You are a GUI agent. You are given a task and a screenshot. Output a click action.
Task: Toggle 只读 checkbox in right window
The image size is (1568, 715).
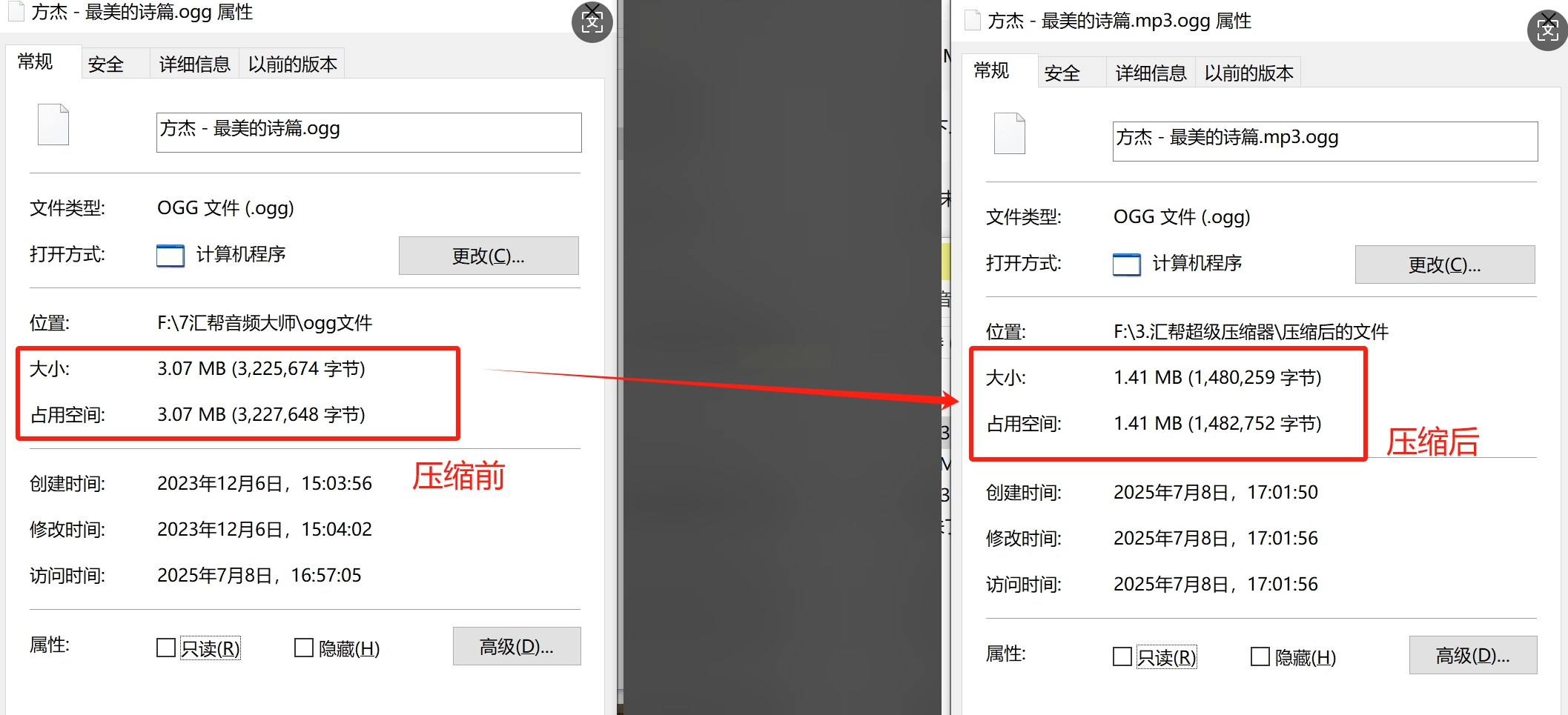[x=1122, y=657]
